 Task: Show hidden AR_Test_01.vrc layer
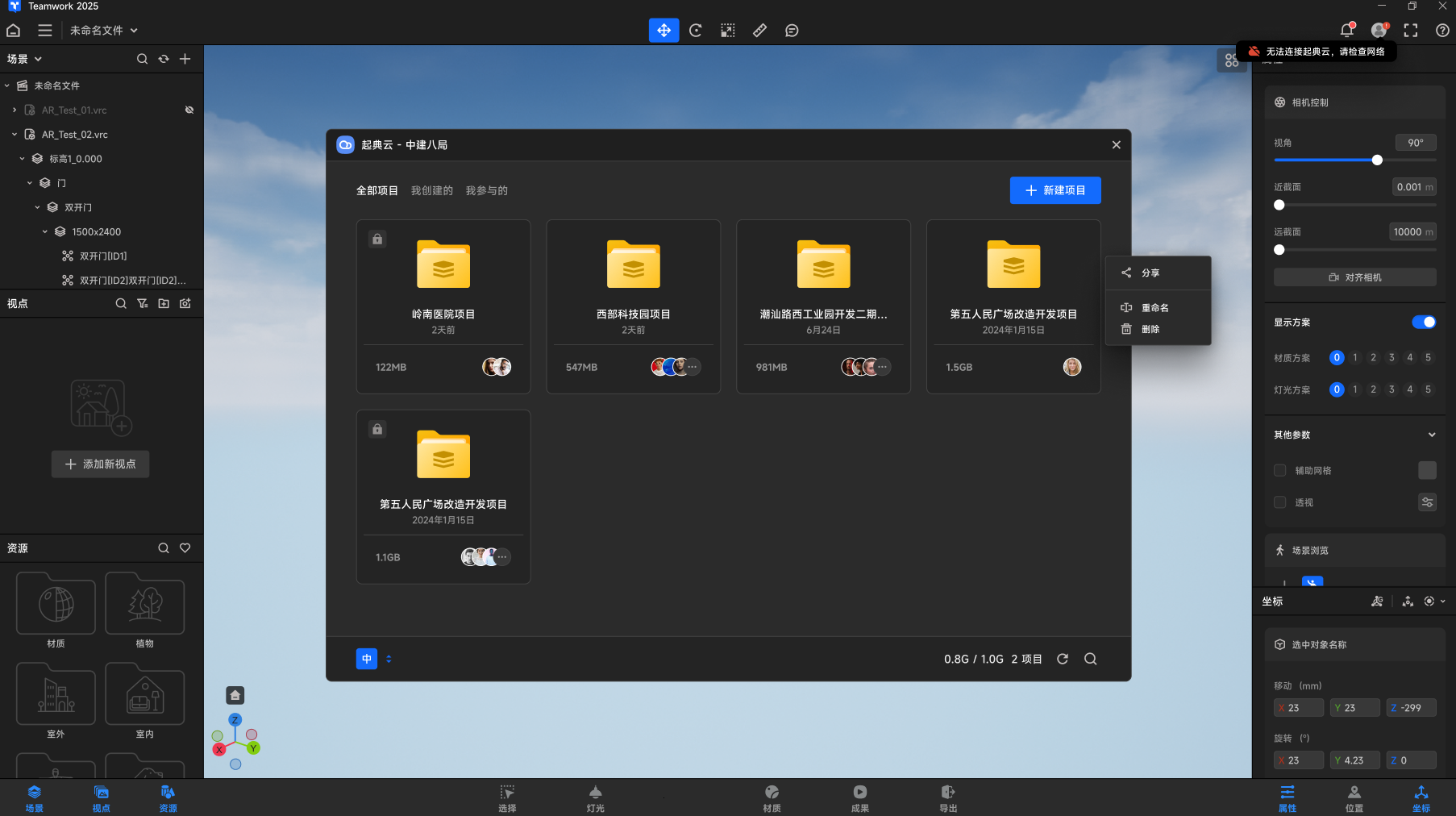(x=189, y=110)
